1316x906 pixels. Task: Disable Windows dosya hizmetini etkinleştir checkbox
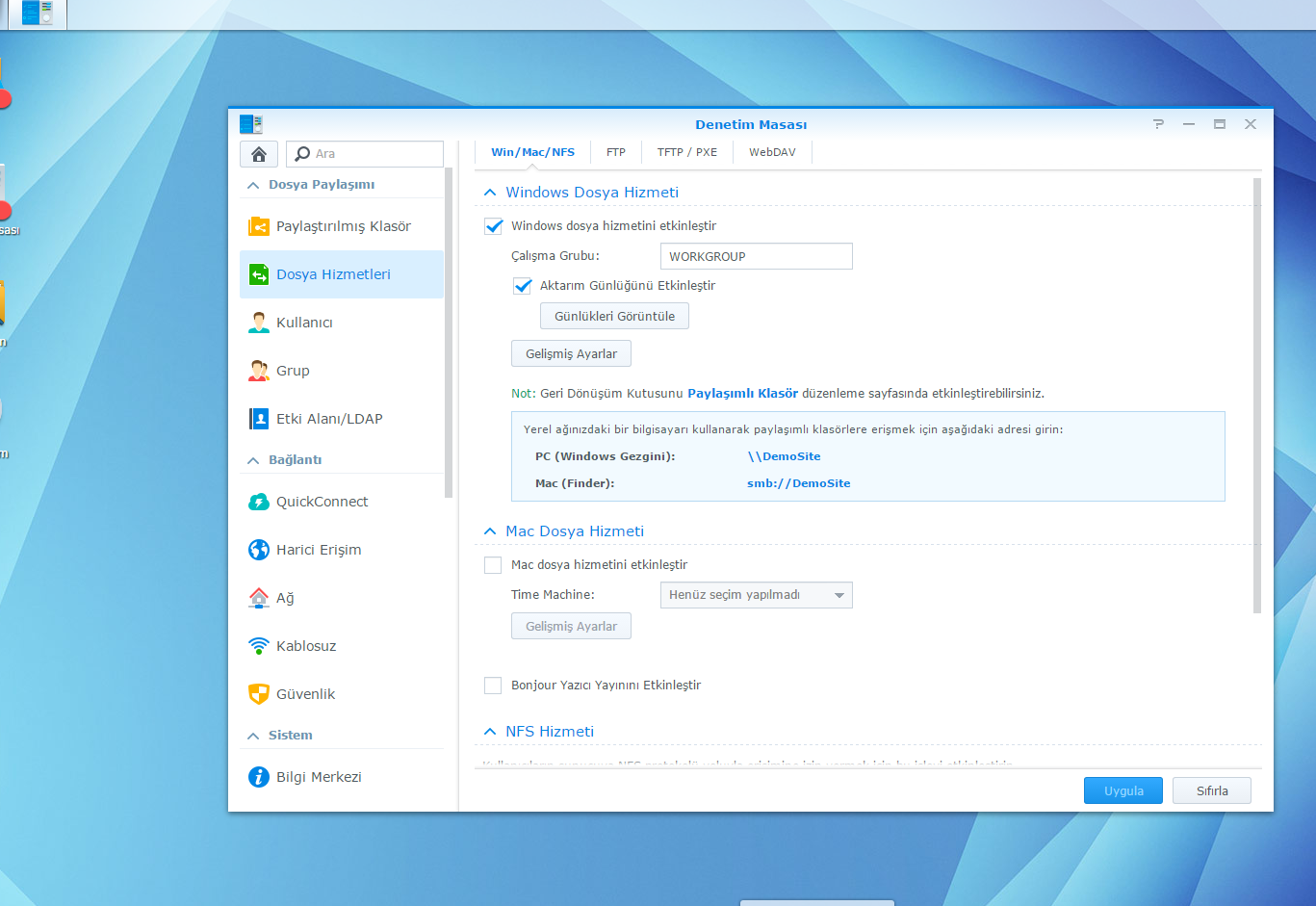494,226
